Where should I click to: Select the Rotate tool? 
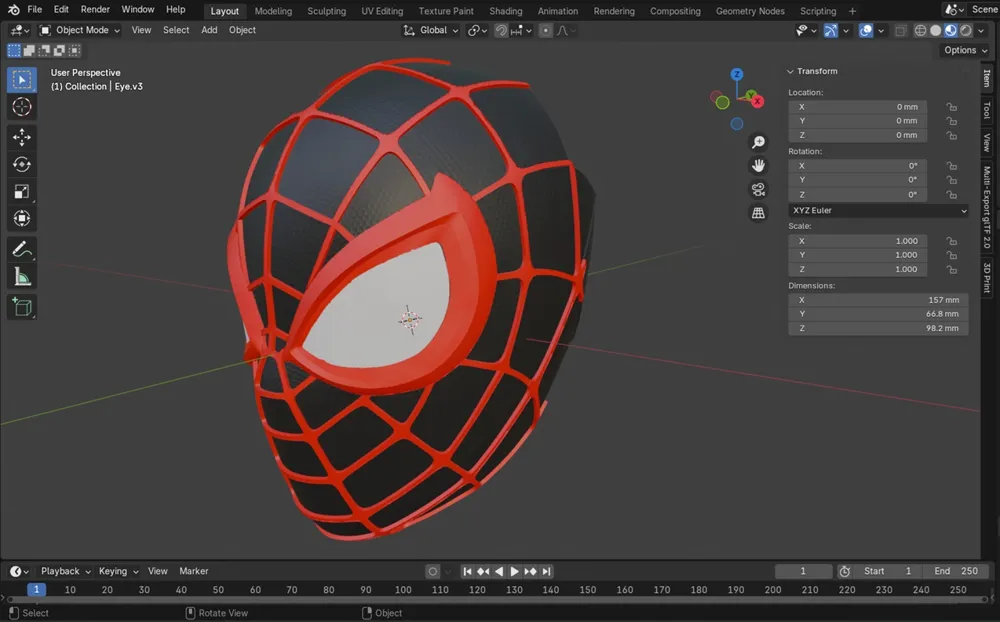coord(22,165)
